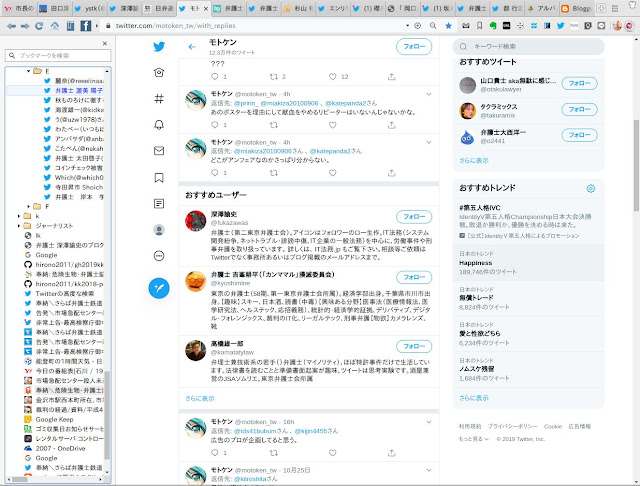Compose a new tweet with blue button
Image resolution: width=640 pixels, height=486 pixels.
coord(159,288)
